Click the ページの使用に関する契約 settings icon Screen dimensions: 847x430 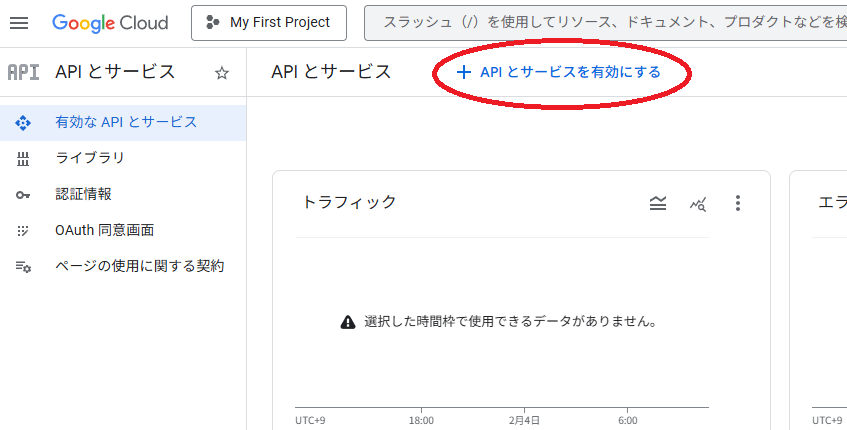click(x=23, y=267)
